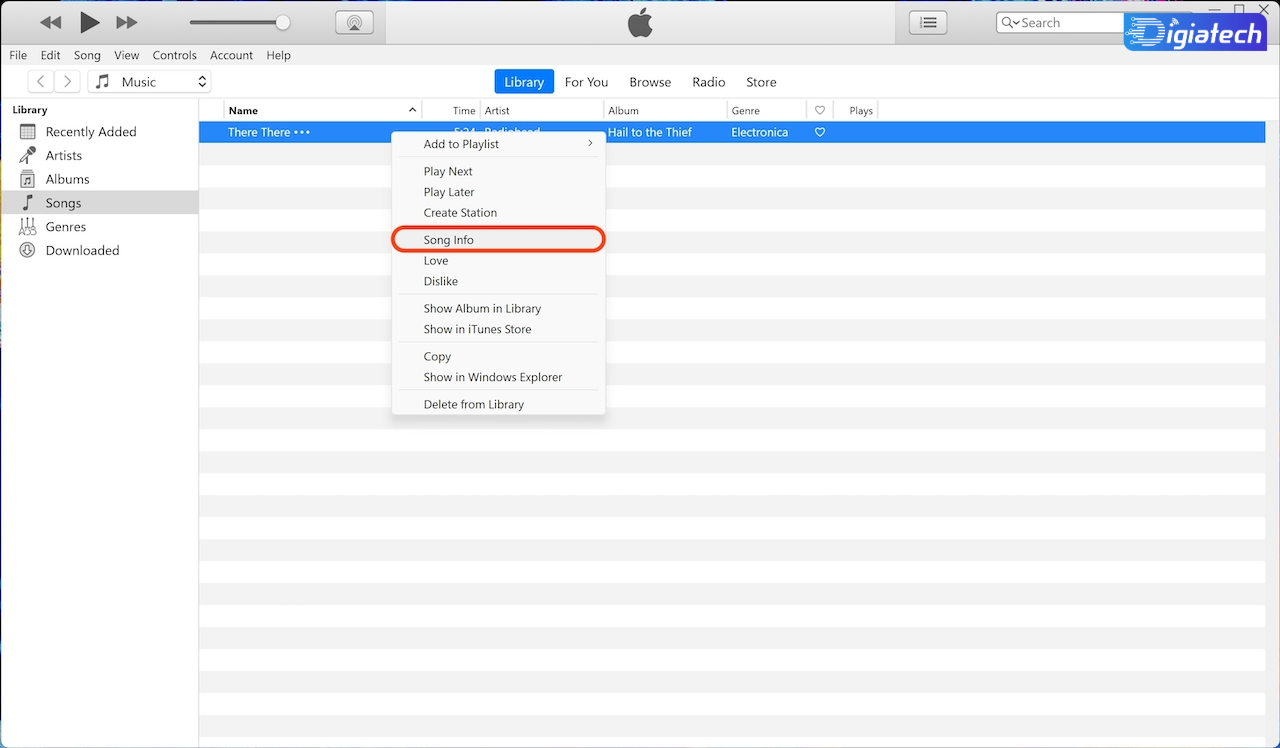Click the Electronica genre cell
This screenshot has height=748, width=1280.
point(760,132)
